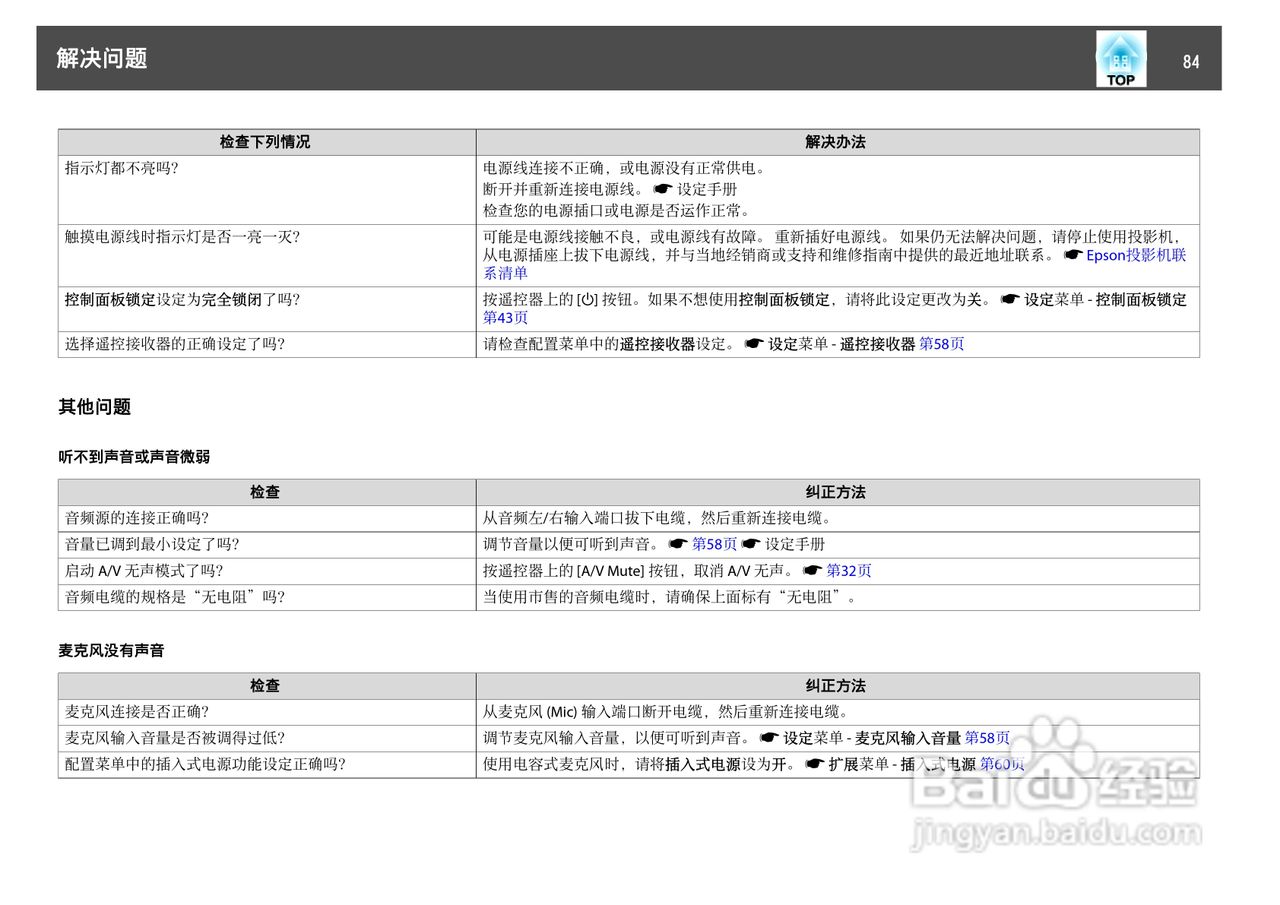Click 当使用市售的音频电缆时 solution cell

click(x=838, y=597)
